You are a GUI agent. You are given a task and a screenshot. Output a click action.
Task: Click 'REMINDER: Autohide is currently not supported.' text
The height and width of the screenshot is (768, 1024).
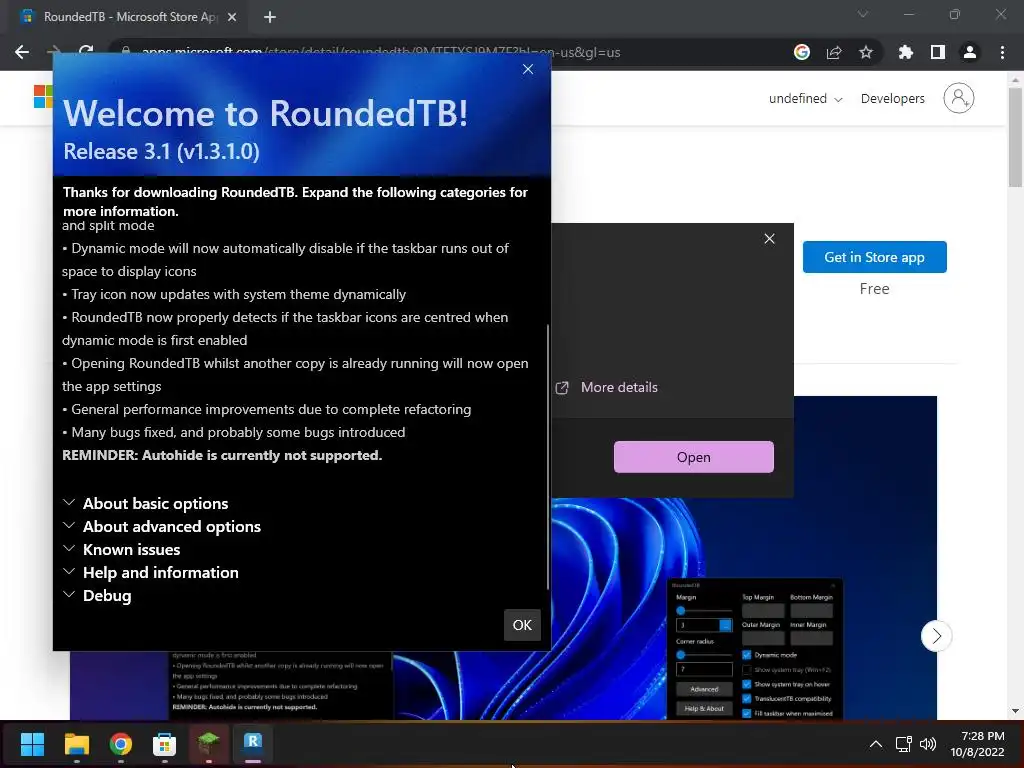pos(222,455)
